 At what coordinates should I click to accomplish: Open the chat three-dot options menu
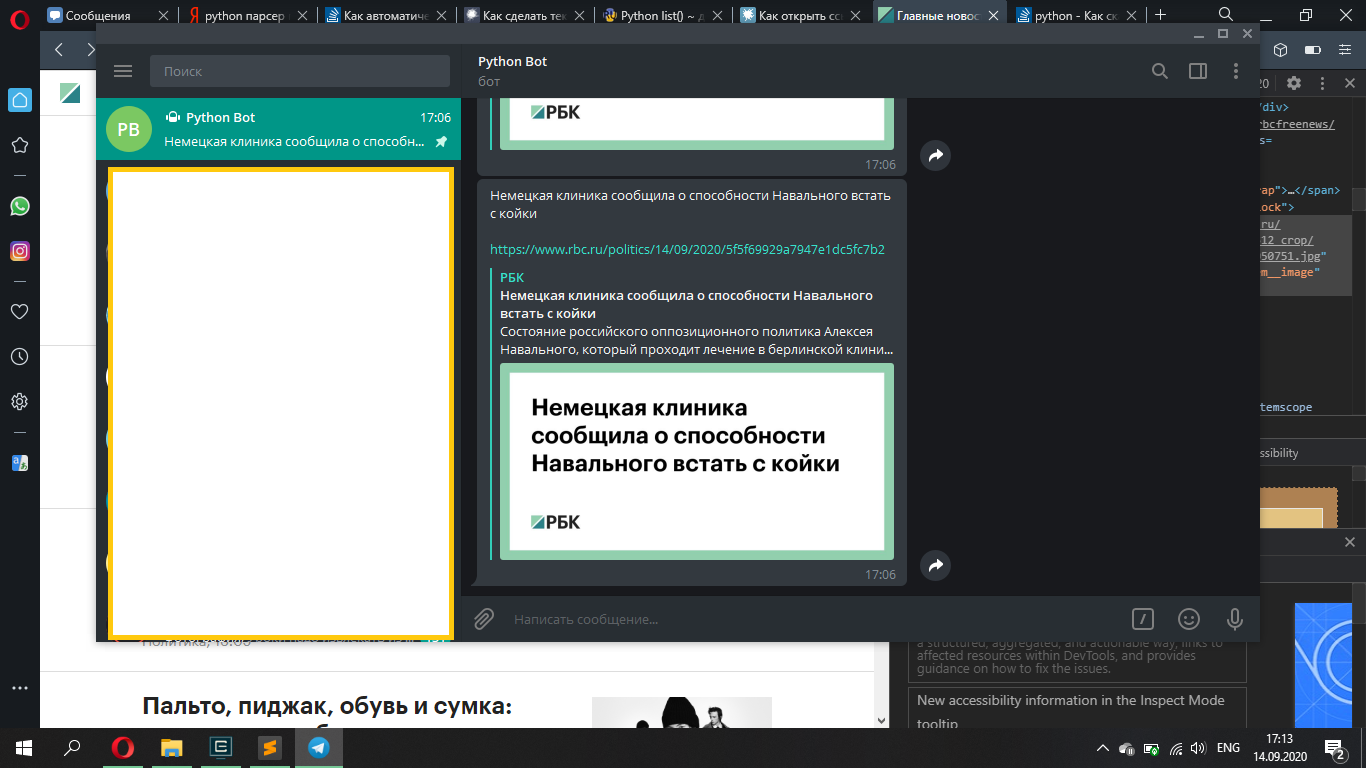click(x=1236, y=71)
